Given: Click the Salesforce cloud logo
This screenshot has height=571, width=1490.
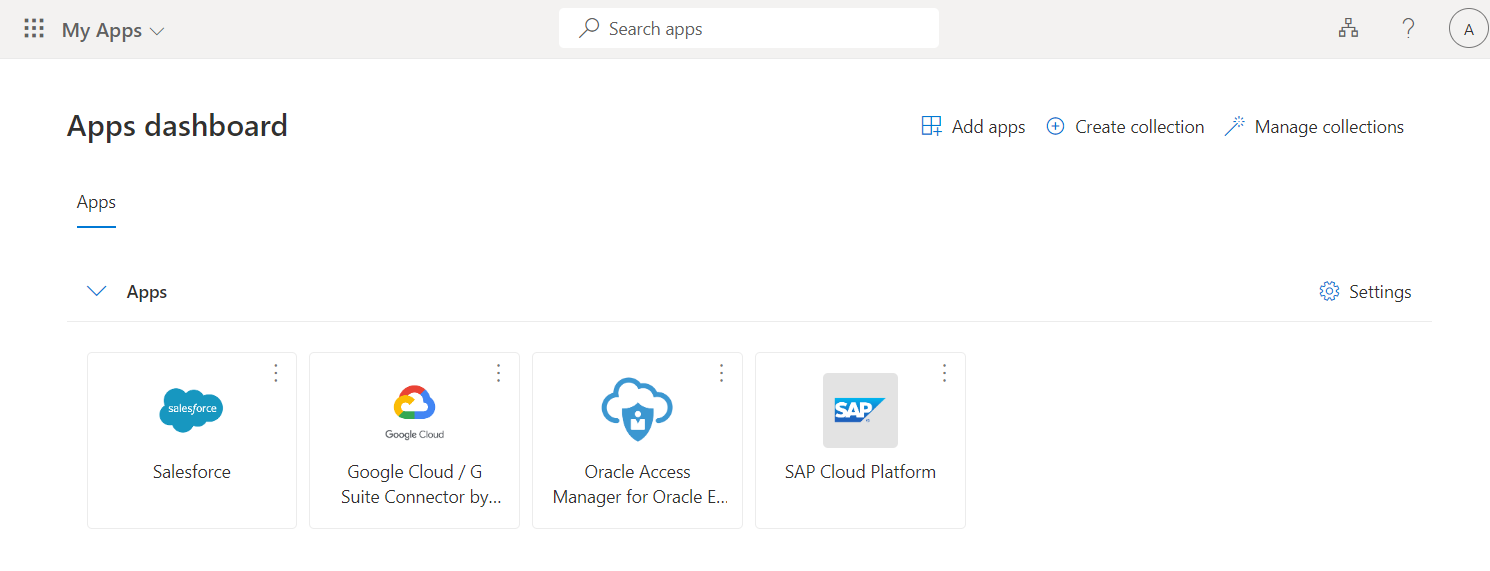Looking at the screenshot, I should [191, 410].
